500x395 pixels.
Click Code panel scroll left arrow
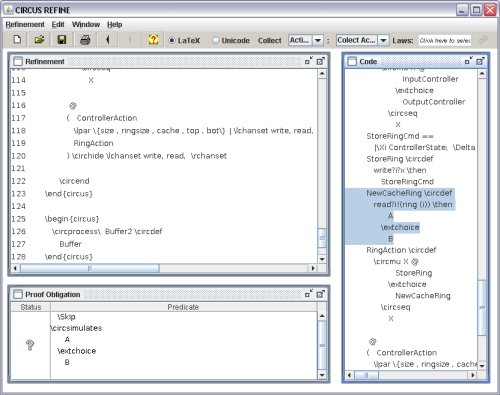[349, 375]
